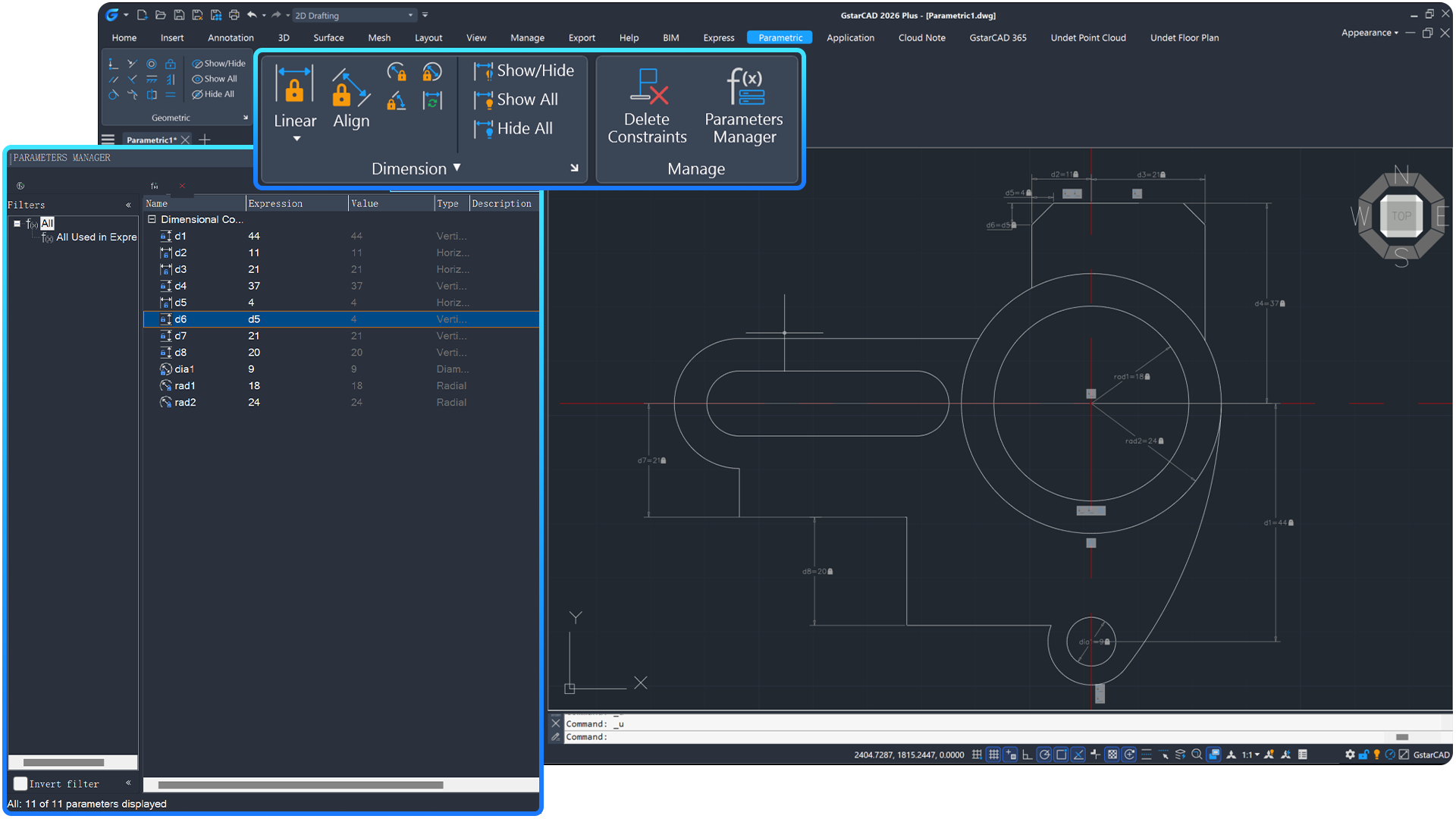This screenshot has width=1456, height=819.
Task: Click dimensional Show/Hide button
Action: coord(524,71)
